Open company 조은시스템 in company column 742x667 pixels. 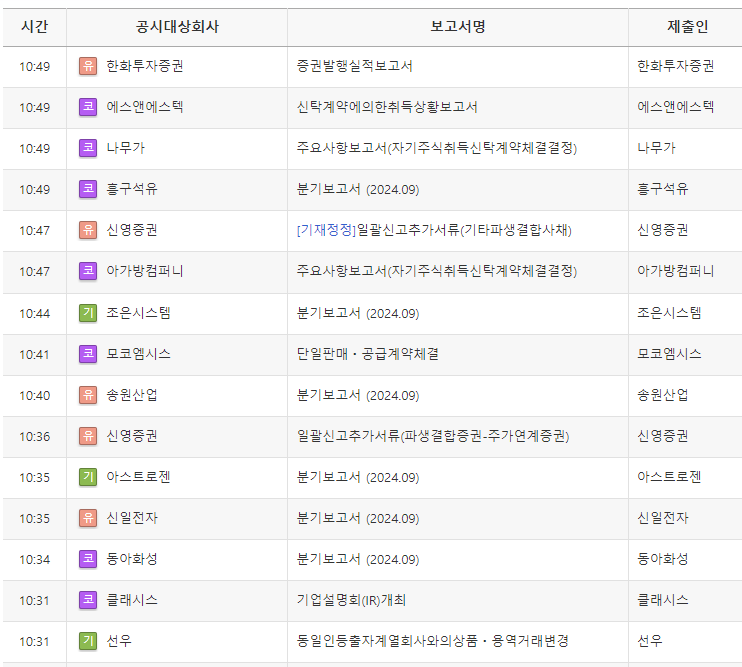[138, 313]
